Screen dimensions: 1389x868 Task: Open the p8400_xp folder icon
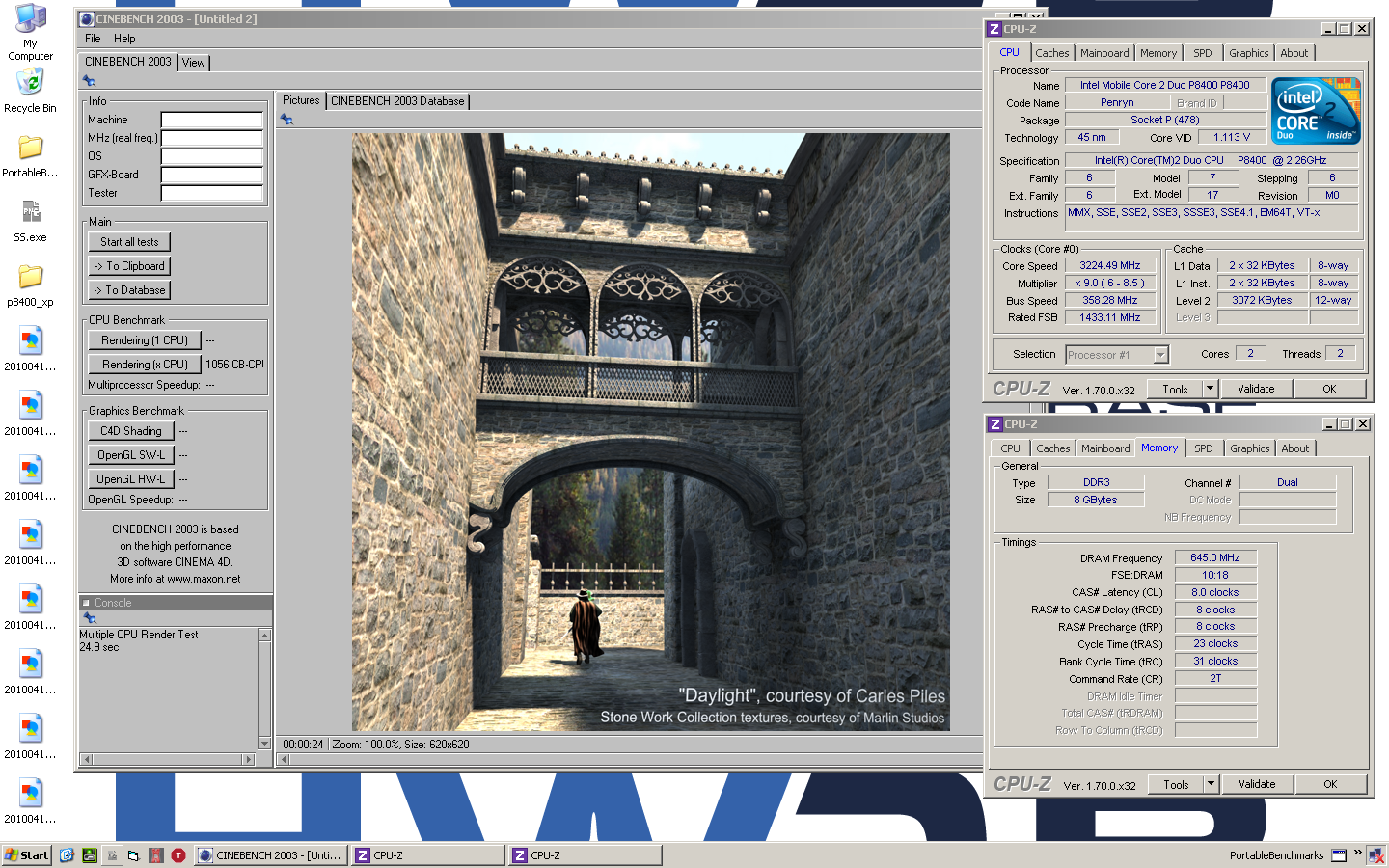pyautogui.click(x=30, y=285)
